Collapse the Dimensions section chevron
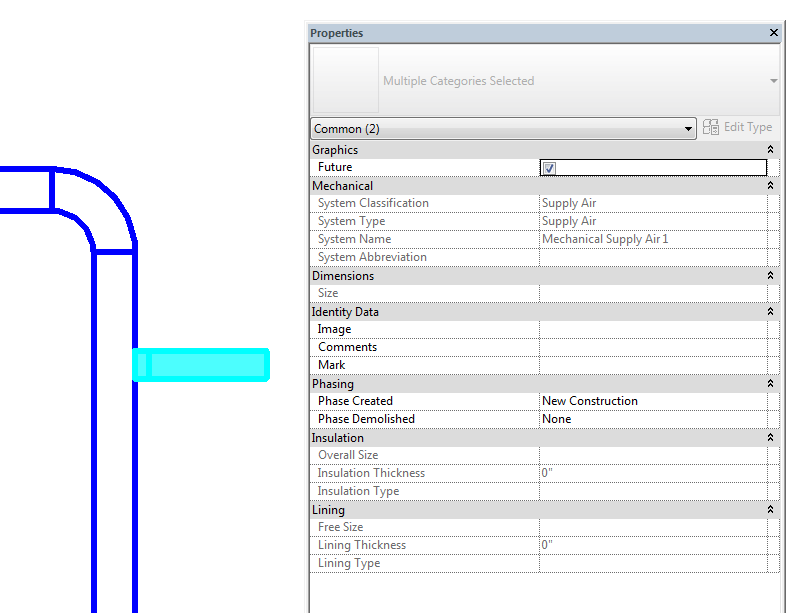 click(769, 275)
